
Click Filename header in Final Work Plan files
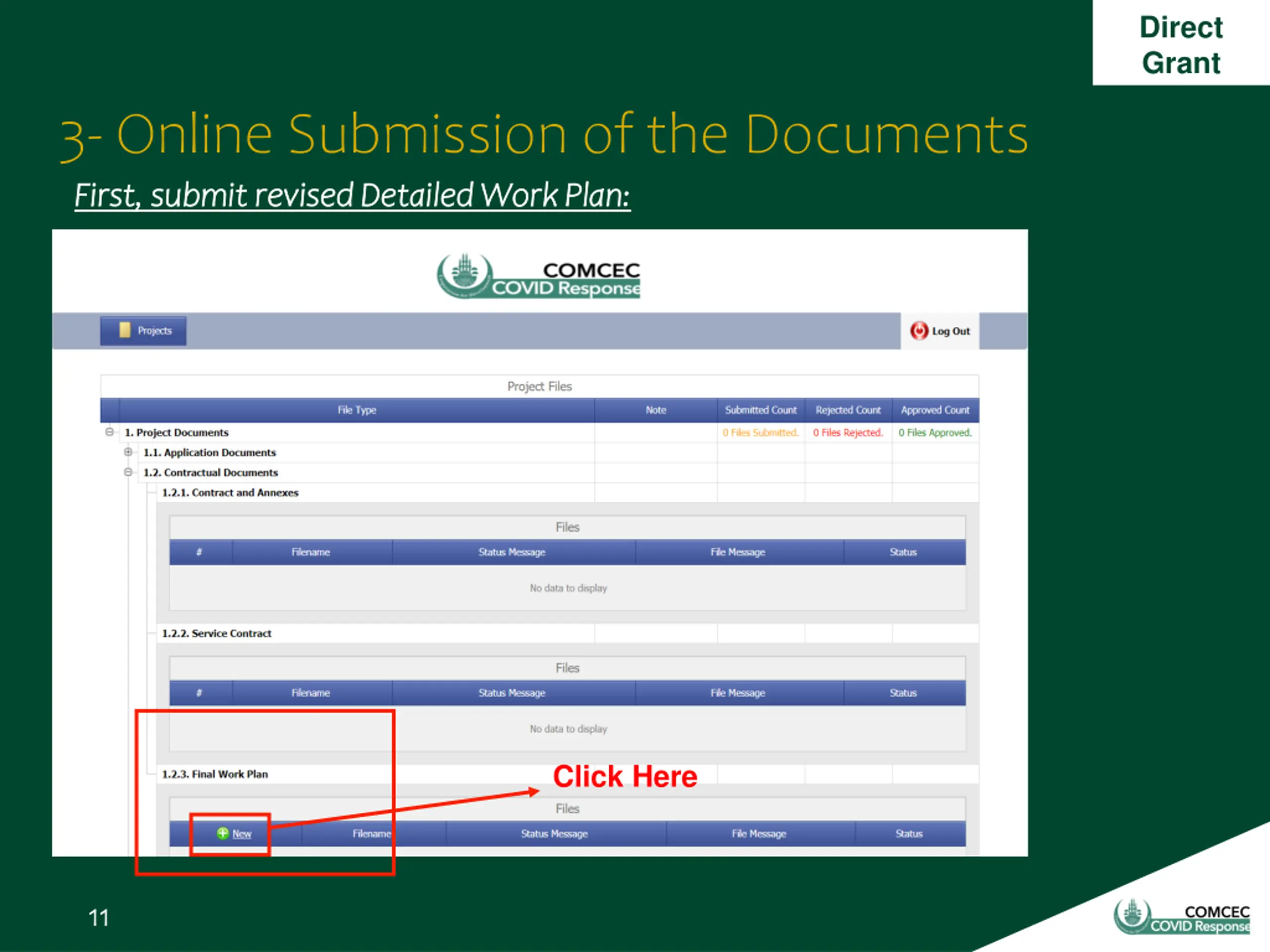click(x=373, y=834)
